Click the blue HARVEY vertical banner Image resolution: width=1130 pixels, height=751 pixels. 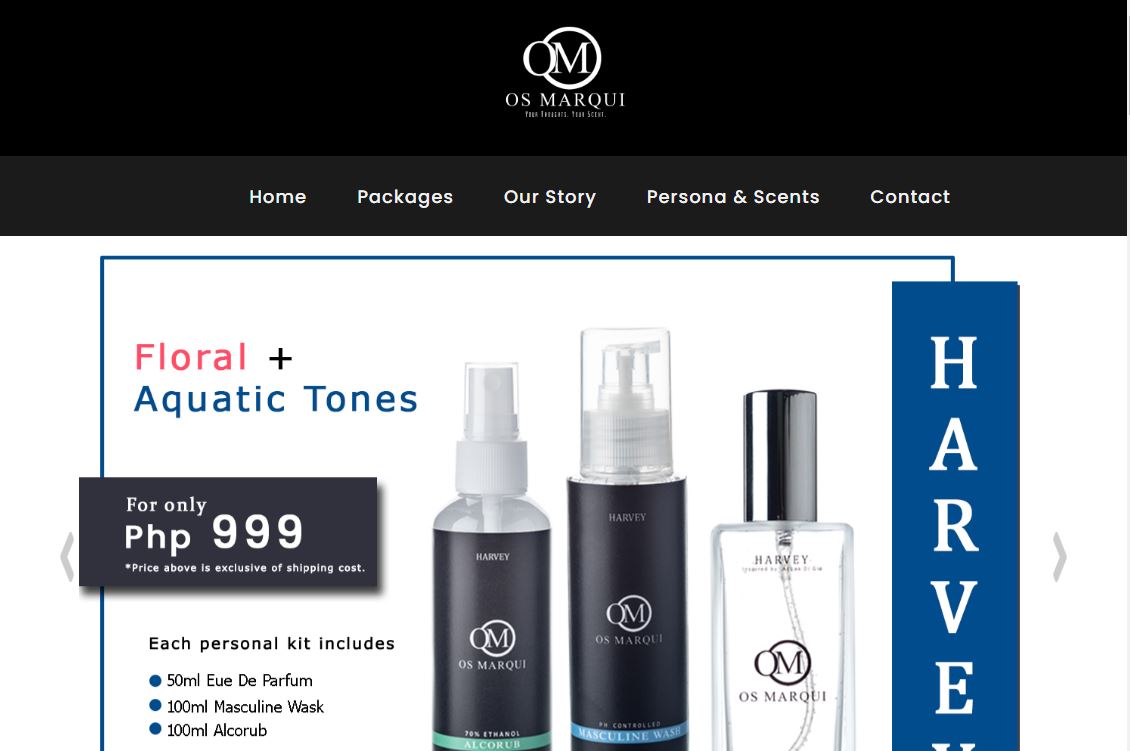[955, 516]
